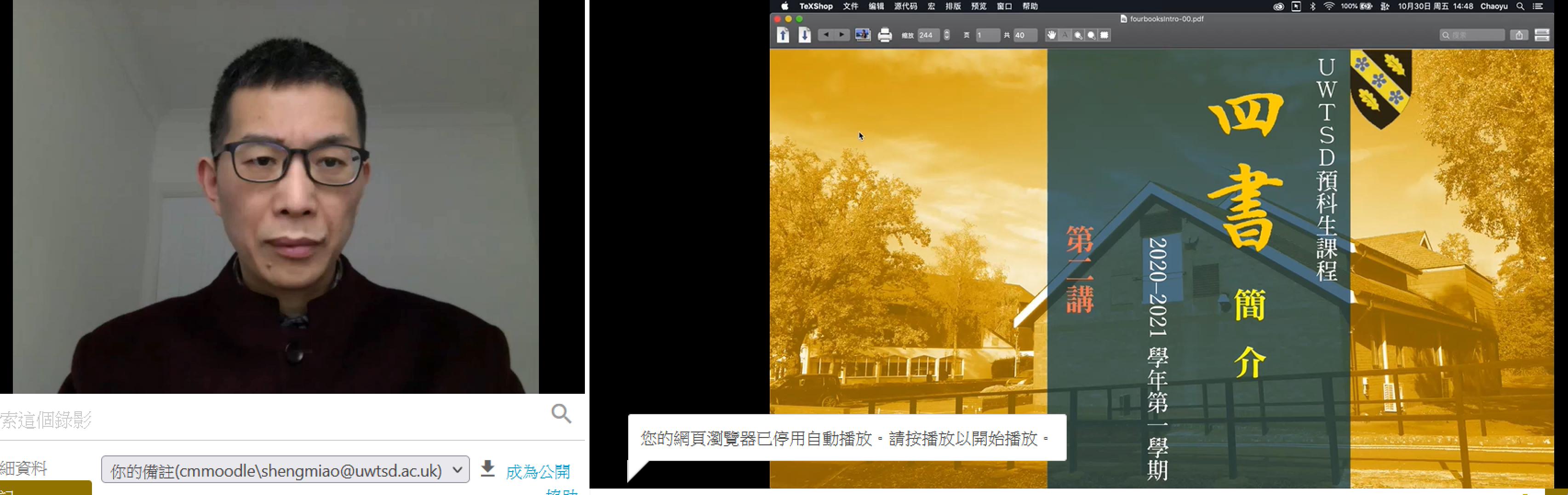Click the next page down-arrow icon in TeXShop
This screenshot has width=1568, height=495.
804,35
